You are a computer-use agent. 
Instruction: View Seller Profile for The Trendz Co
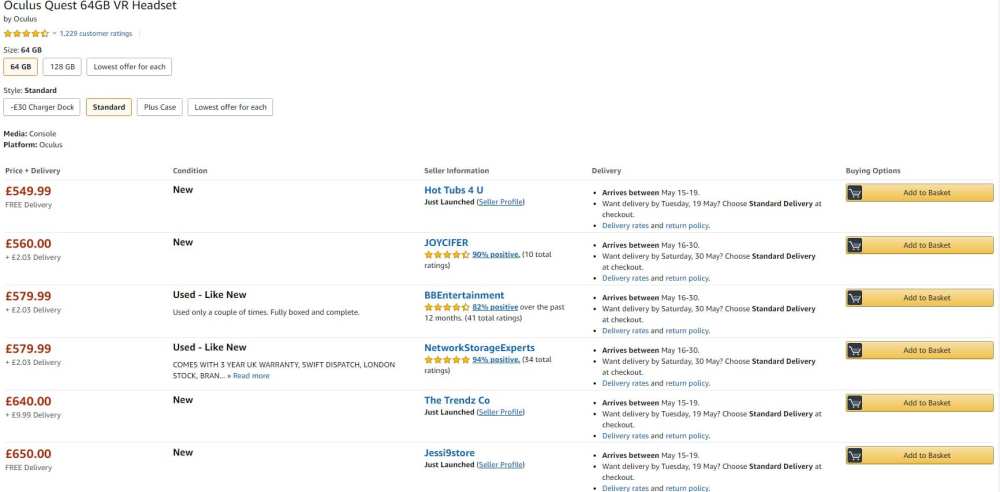pos(500,412)
